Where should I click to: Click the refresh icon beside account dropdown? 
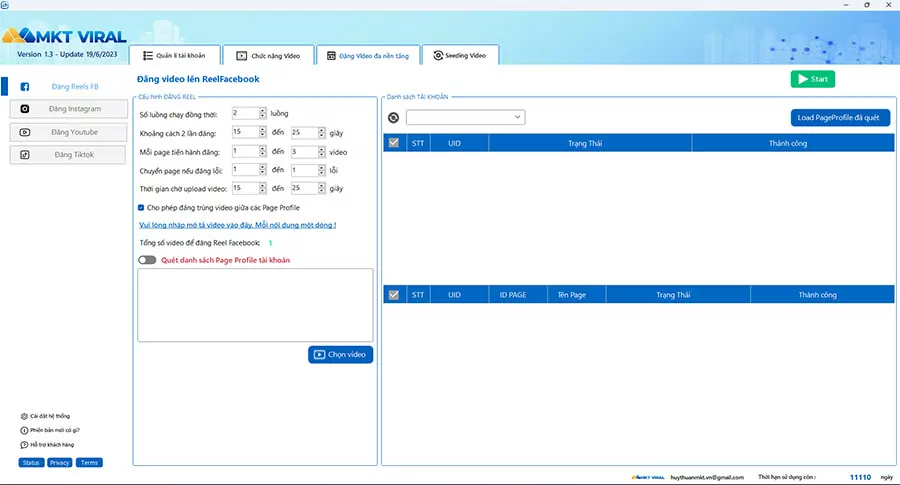(x=393, y=118)
